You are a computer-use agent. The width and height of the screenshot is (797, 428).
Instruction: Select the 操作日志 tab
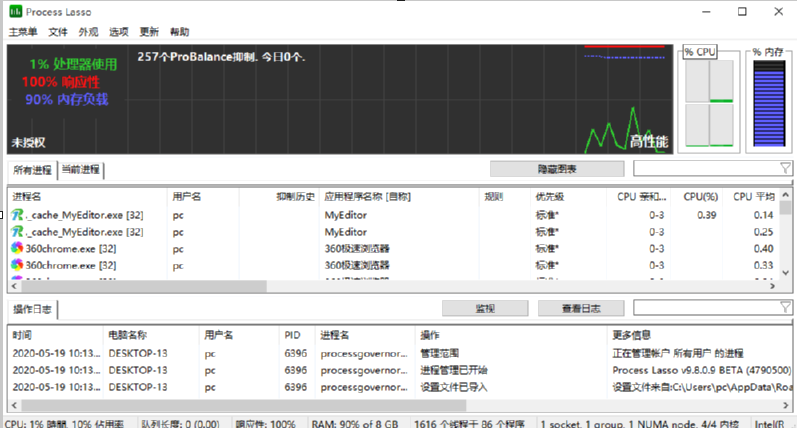point(33,309)
